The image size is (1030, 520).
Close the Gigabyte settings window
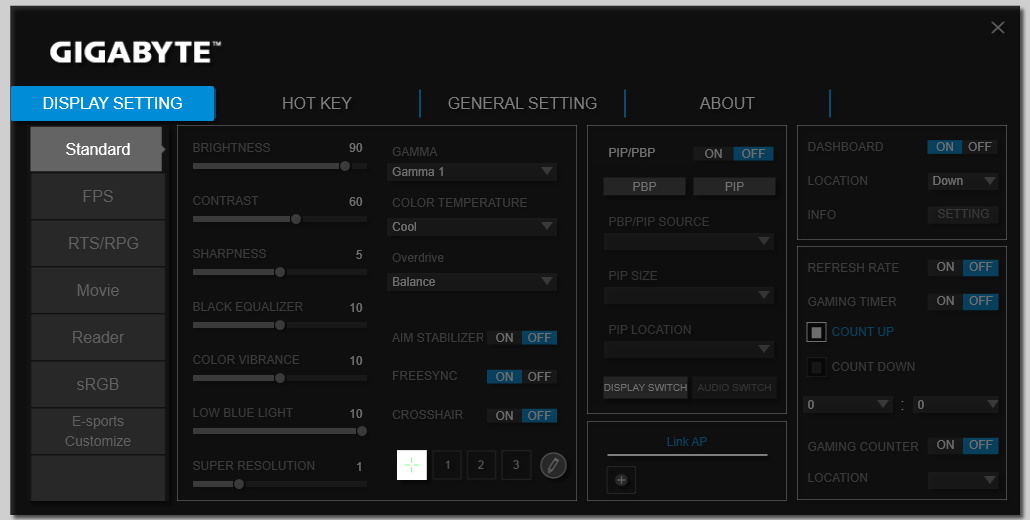point(997,28)
